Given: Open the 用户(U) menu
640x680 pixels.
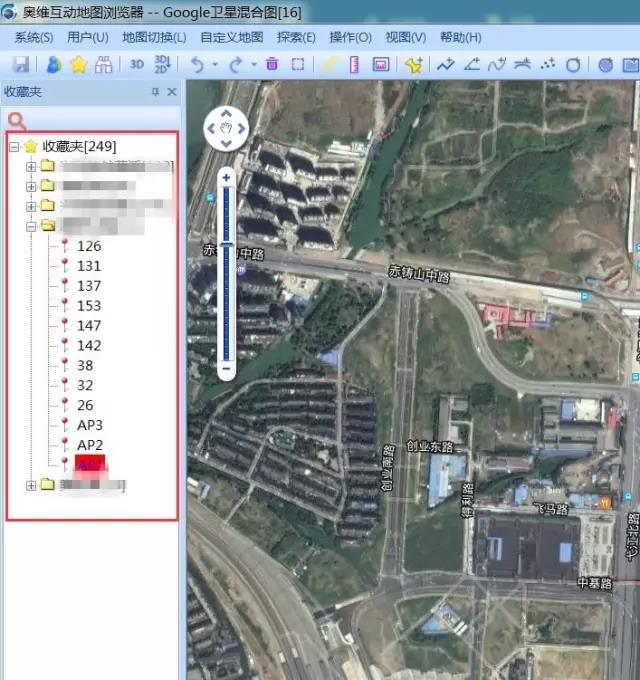Looking at the screenshot, I should (x=88, y=37).
